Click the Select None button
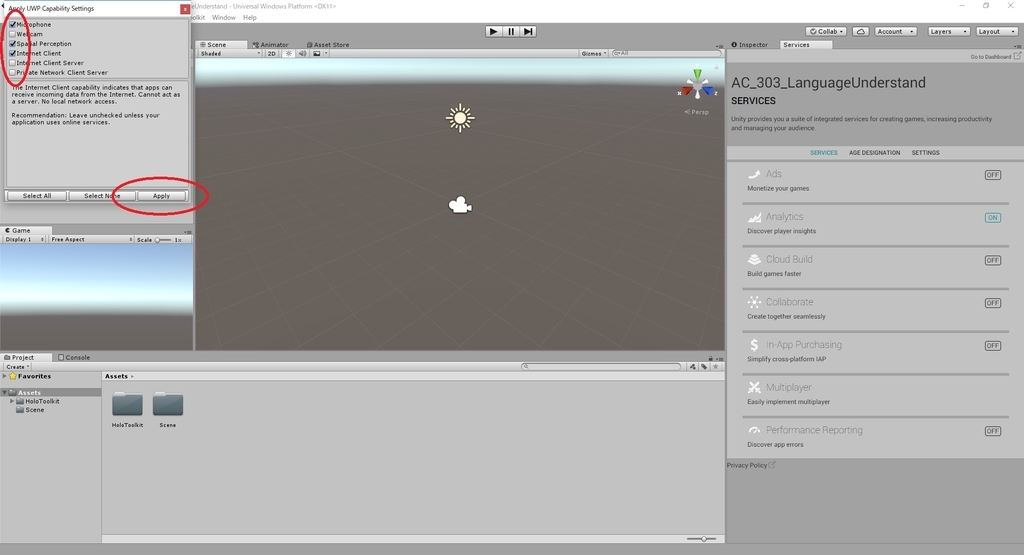This screenshot has width=1024, height=555. tap(102, 196)
